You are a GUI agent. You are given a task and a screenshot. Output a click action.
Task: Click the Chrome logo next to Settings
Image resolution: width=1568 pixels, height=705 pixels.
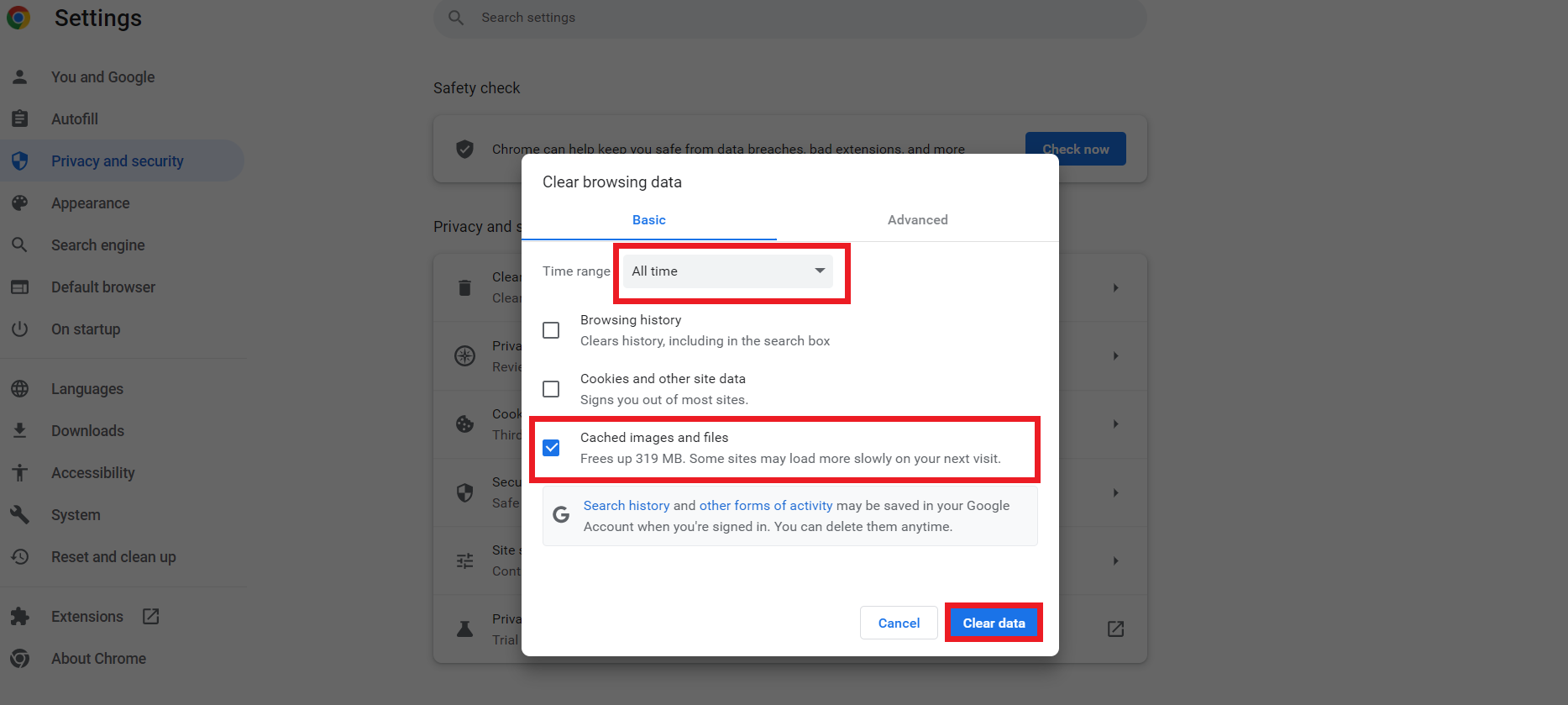pos(18,18)
